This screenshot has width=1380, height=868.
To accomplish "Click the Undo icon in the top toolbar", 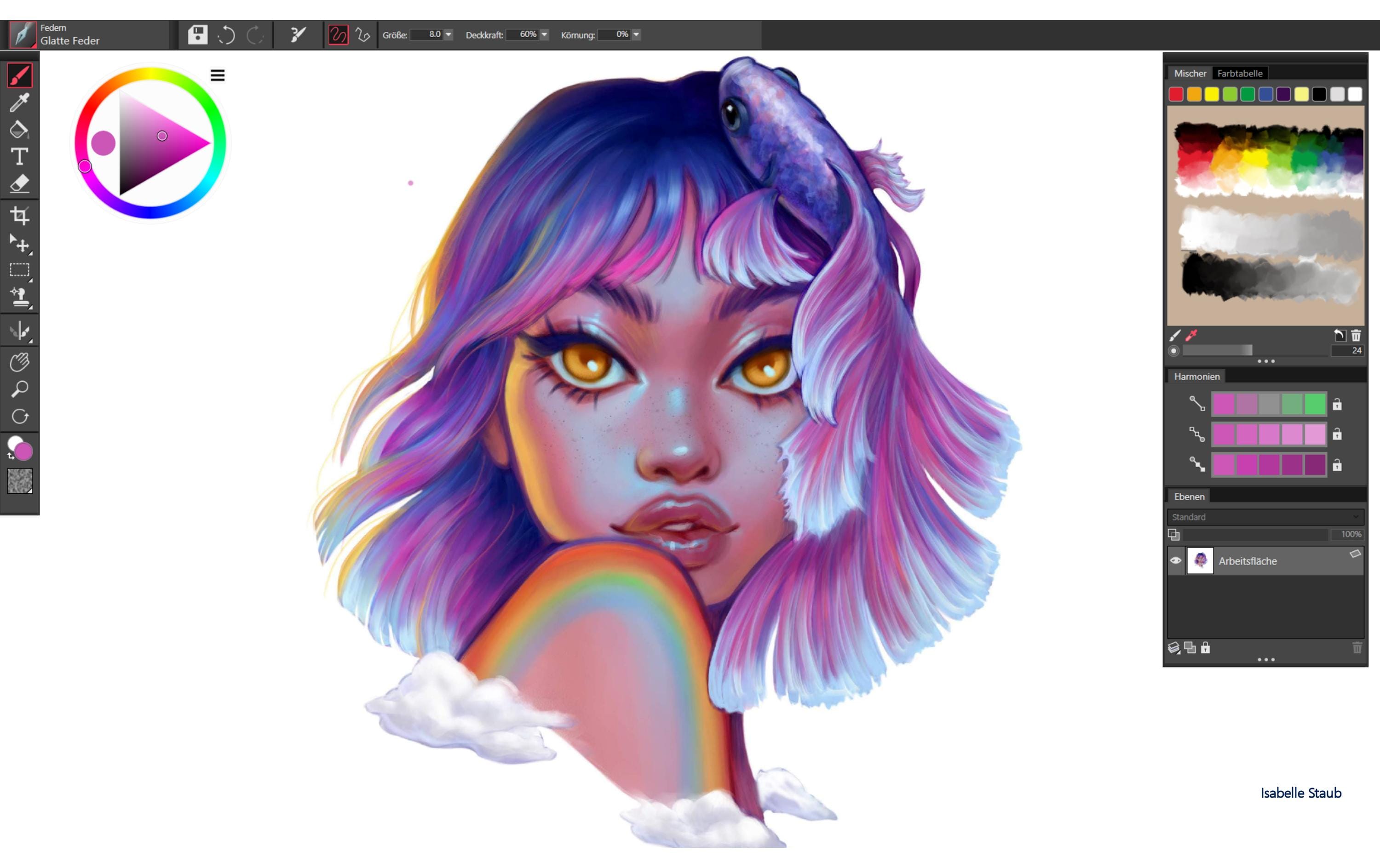I will (x=227, y=35).
